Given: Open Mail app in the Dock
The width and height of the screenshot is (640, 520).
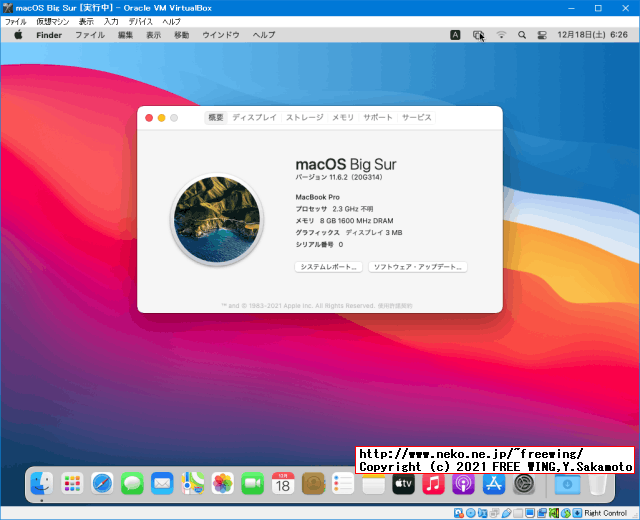Looking at the screenshot, I should click(x=162, y=484).
